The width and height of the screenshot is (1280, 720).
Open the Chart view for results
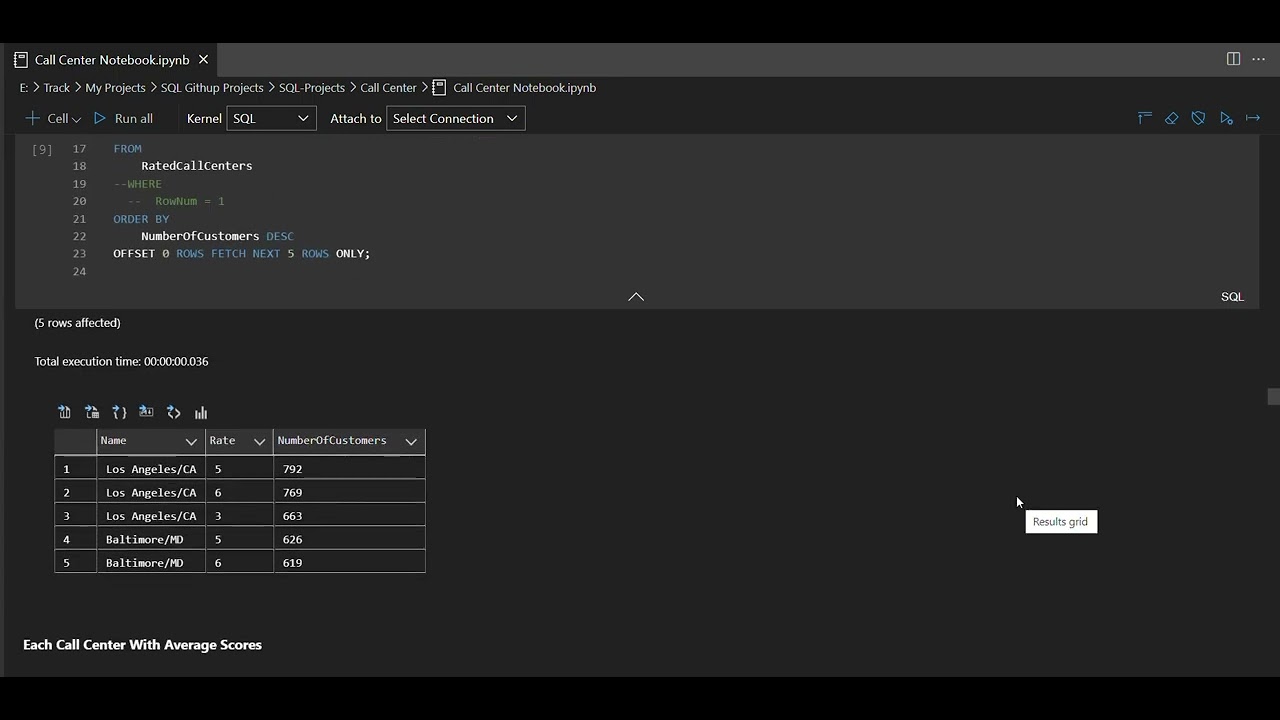tap(201, 412)
